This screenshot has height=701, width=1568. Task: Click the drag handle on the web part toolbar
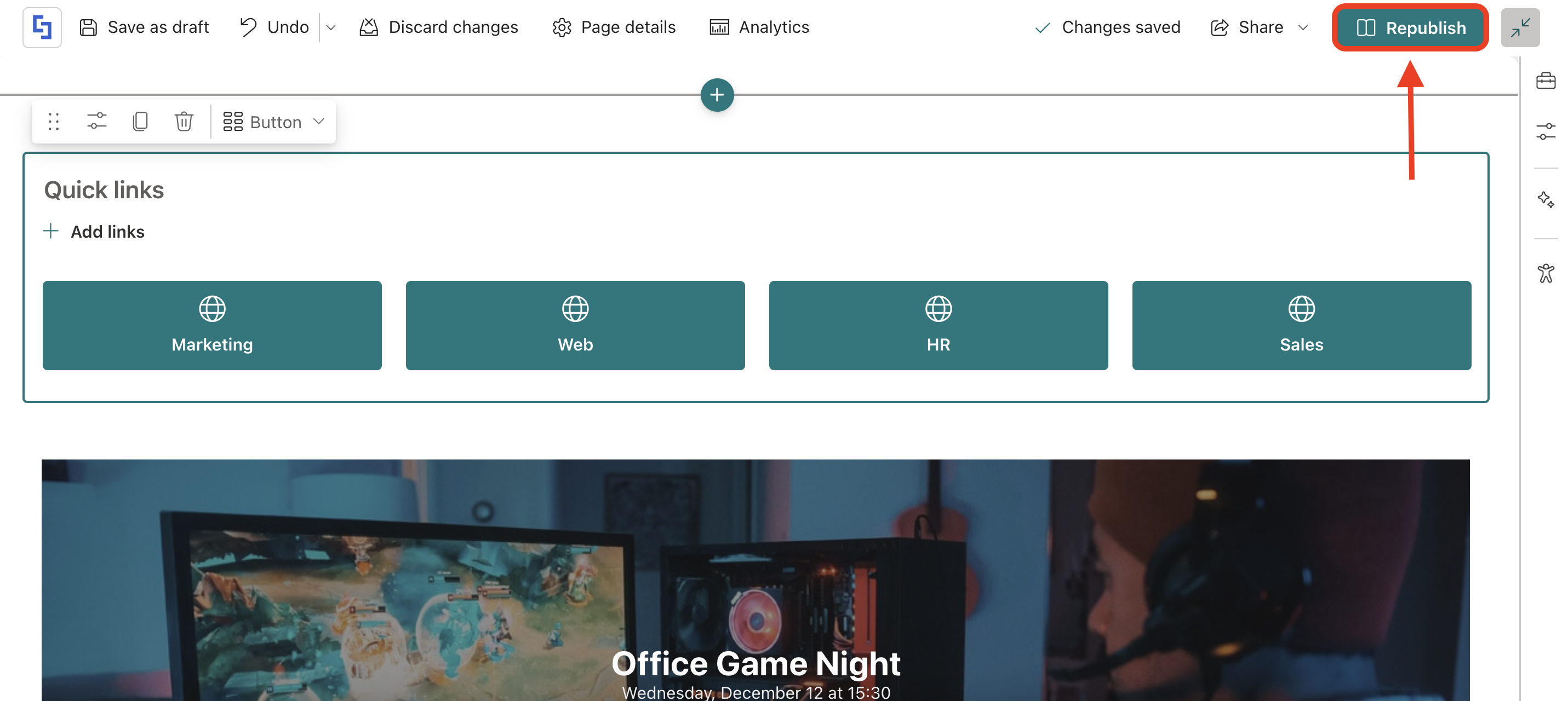point(54,122)
